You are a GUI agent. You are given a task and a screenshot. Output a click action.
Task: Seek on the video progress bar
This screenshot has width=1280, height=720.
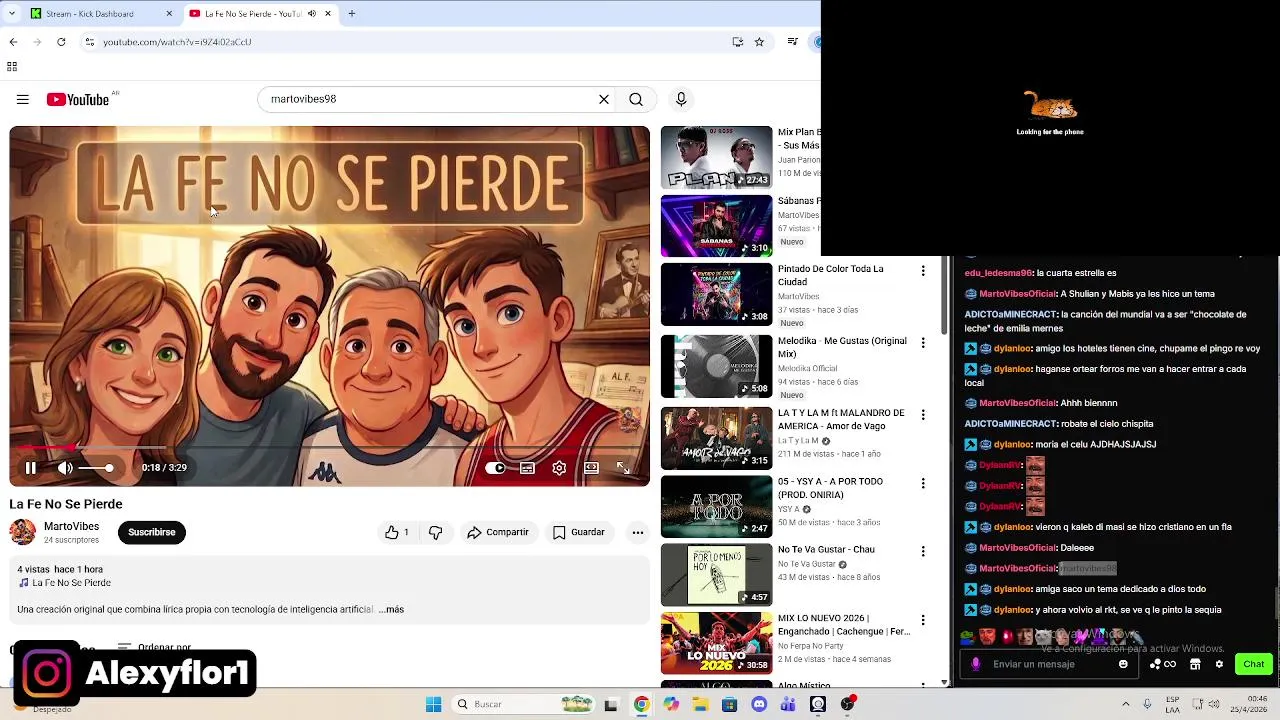coord(329,447)
